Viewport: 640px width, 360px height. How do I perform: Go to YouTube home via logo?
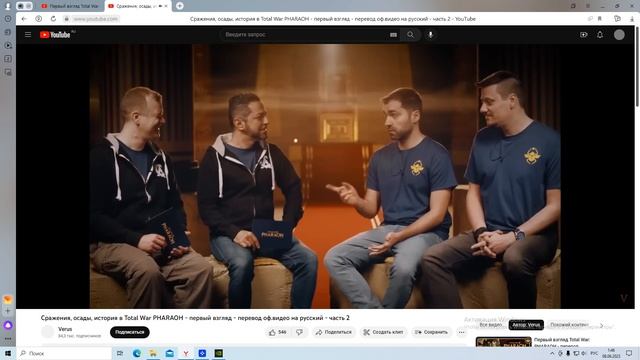point(55,35)
